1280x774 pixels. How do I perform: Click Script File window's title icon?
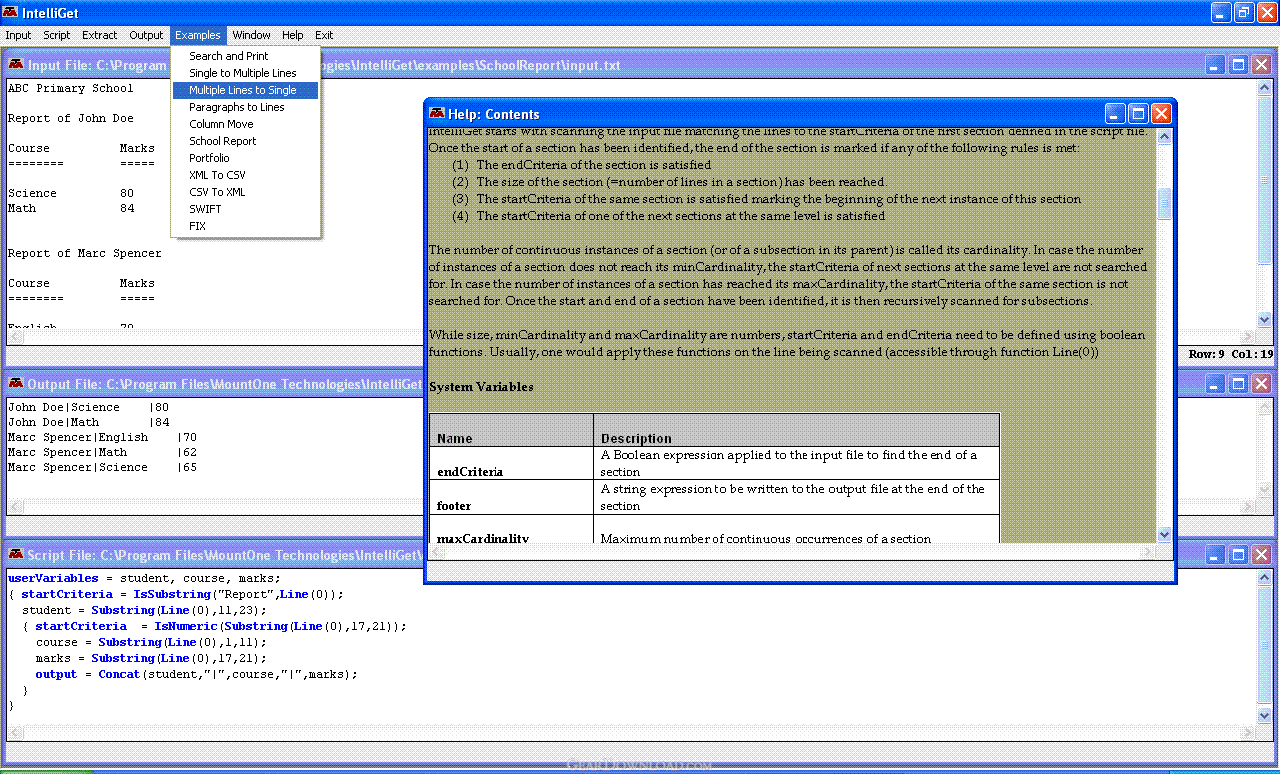[x=16, y=555]
